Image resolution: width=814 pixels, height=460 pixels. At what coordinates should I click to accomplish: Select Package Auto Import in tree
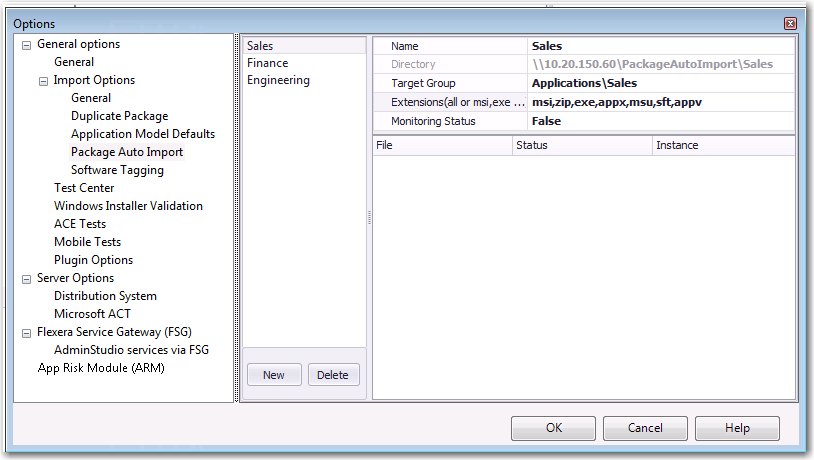coord(127,152)
